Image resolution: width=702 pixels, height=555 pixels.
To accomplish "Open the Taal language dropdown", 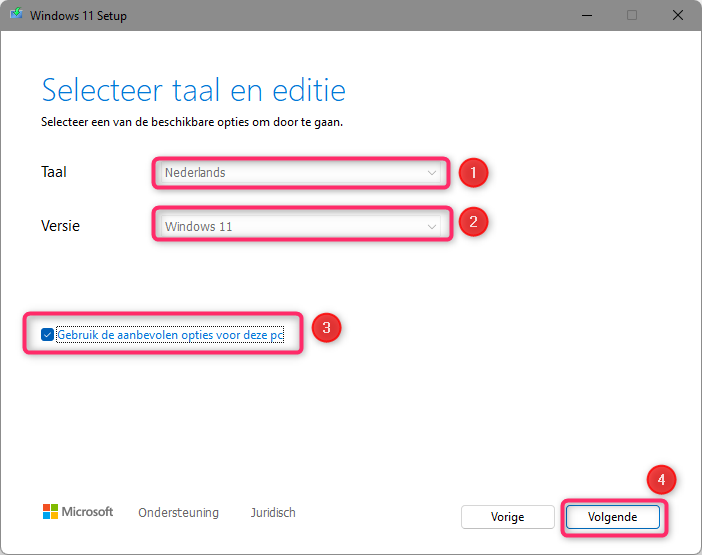I will [300, 172].
